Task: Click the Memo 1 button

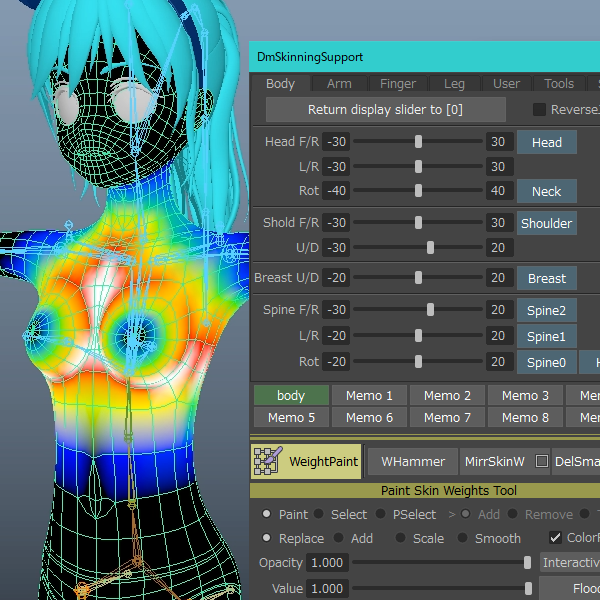Action: point(369,395)
